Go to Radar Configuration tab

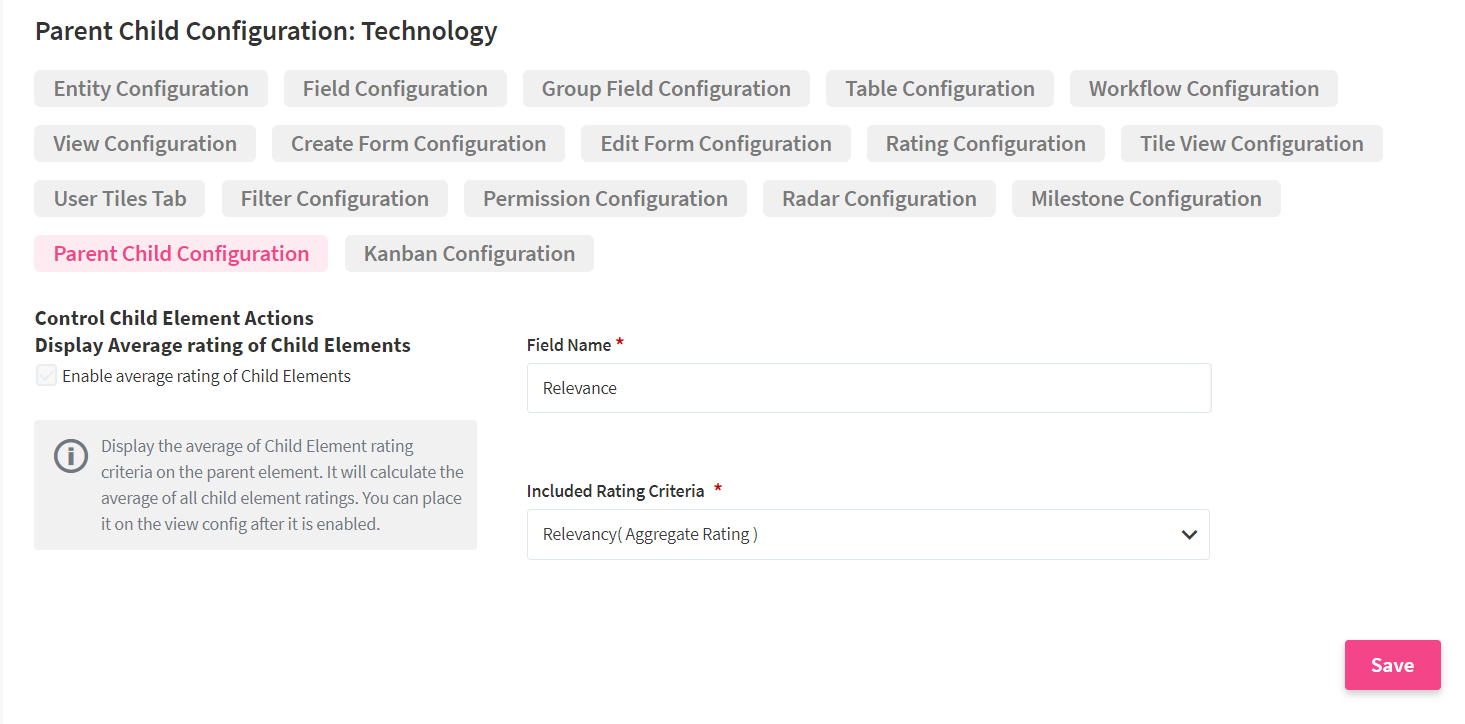coord(879,199)
